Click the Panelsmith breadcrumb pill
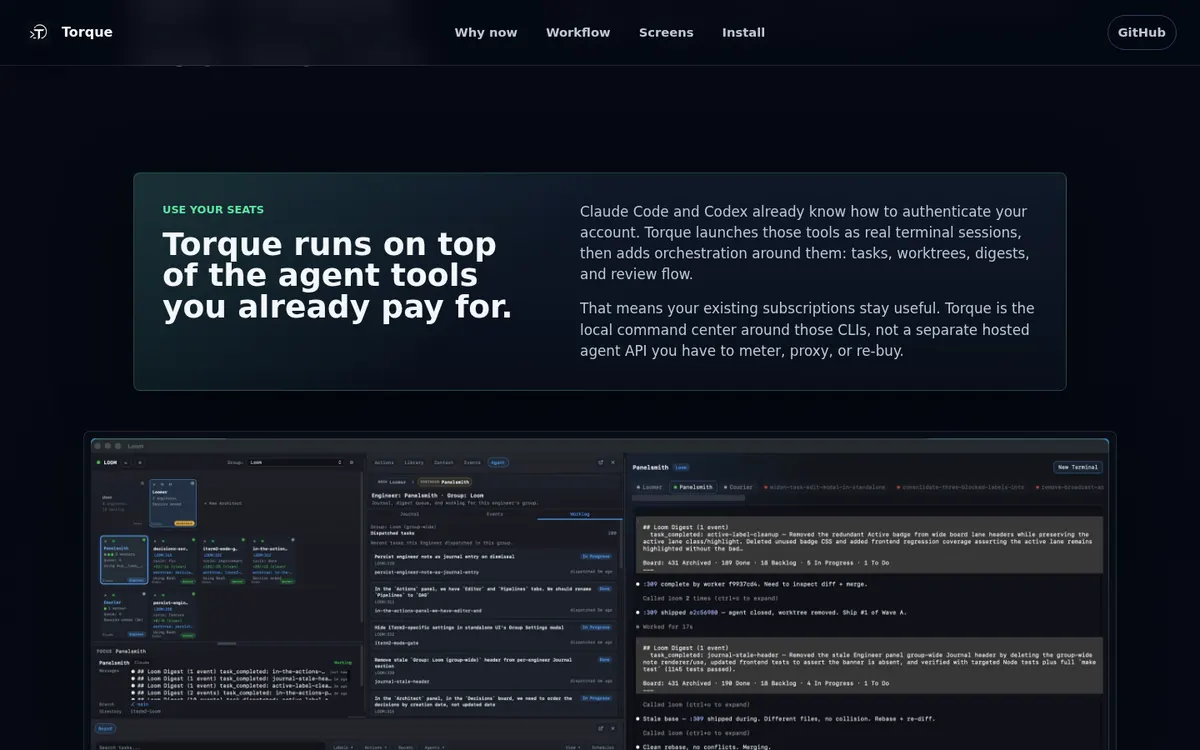Screen dimensions: 1200x750 click(444, 481)
